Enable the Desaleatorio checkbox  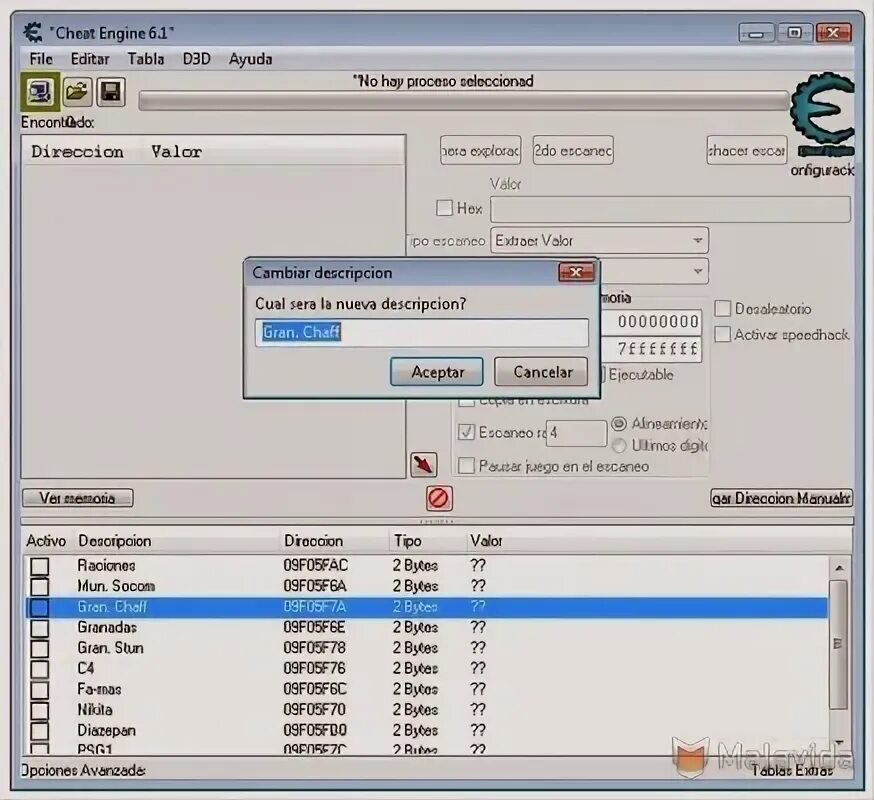(722, 308)
